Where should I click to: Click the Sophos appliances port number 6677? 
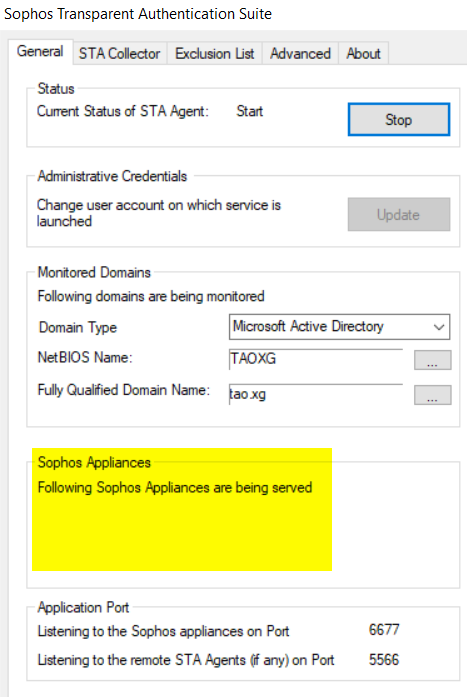point(384,630)
